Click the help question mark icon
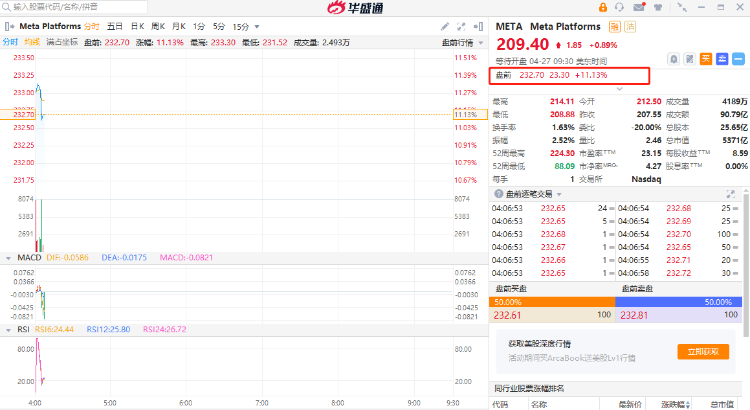 click(x=498, y=194)
